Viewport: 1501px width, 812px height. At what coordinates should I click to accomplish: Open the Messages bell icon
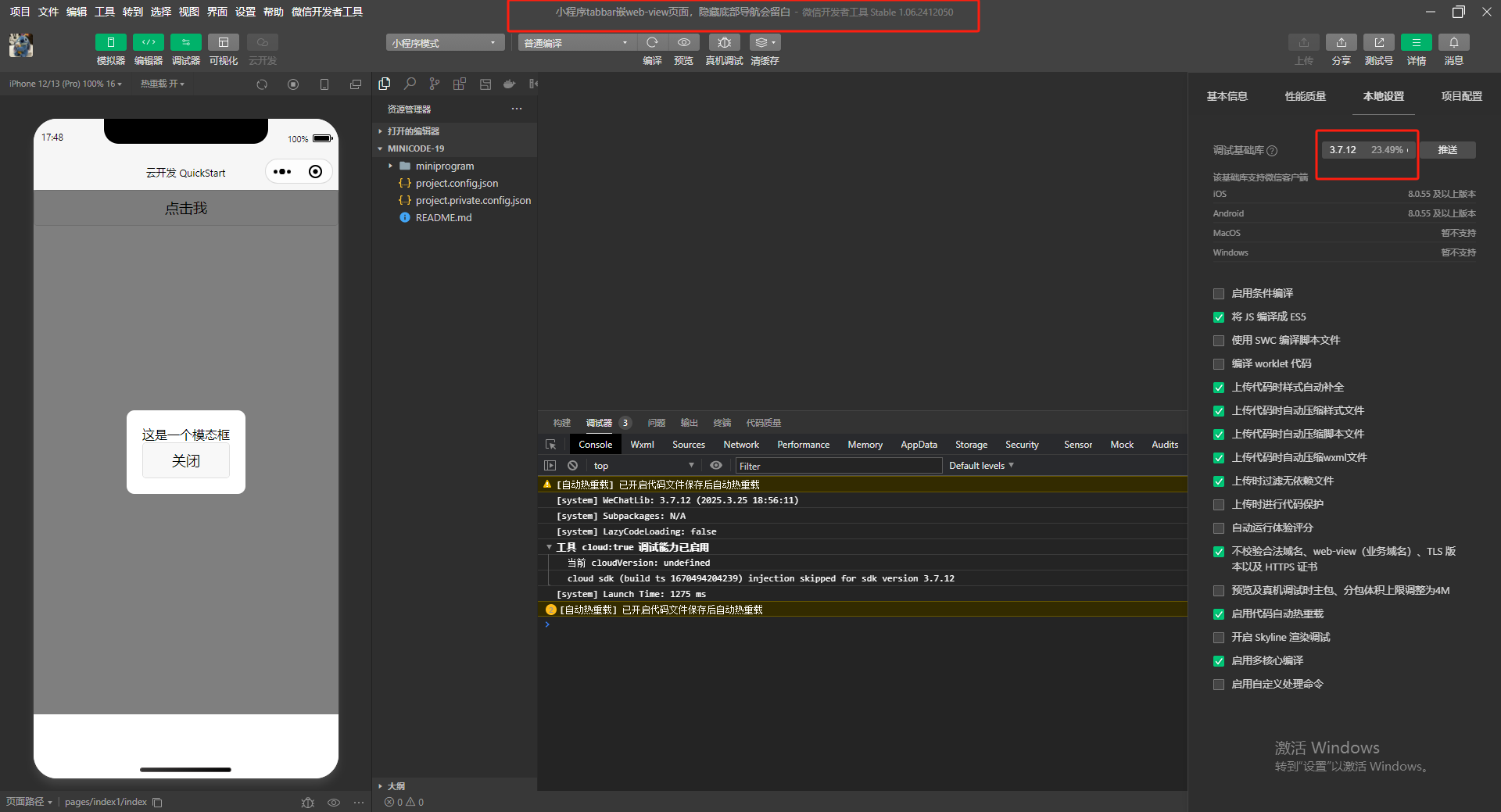(x=1453, y=42)
